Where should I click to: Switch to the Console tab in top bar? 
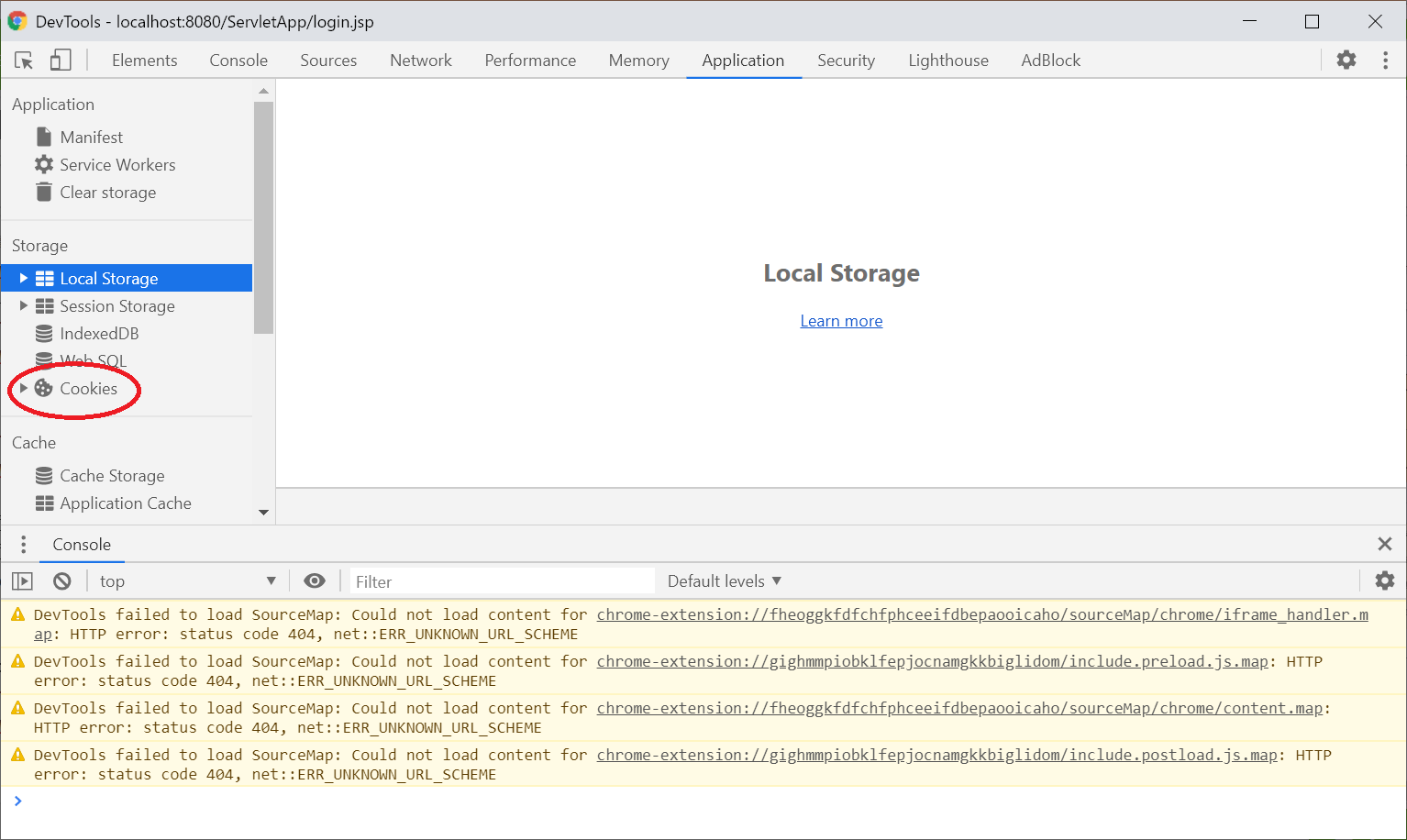point(238,61)
